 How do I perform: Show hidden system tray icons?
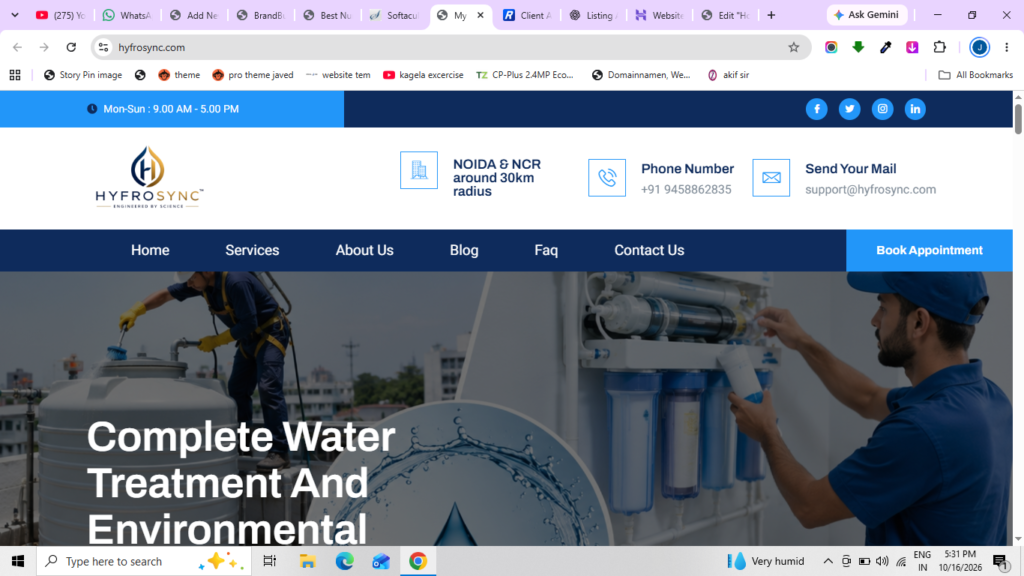[x=827, y=561]
